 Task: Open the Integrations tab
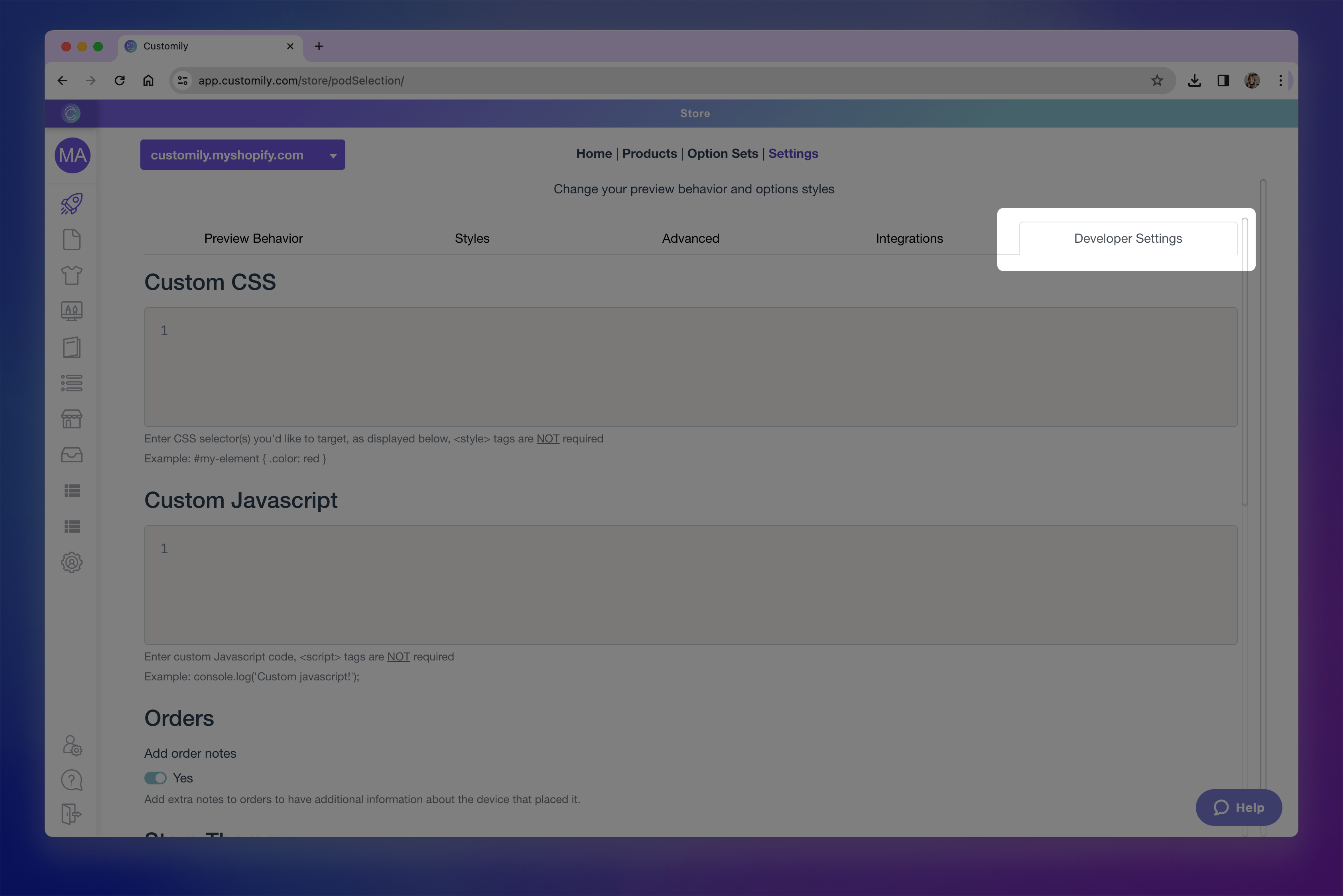[x=910, y=238]
